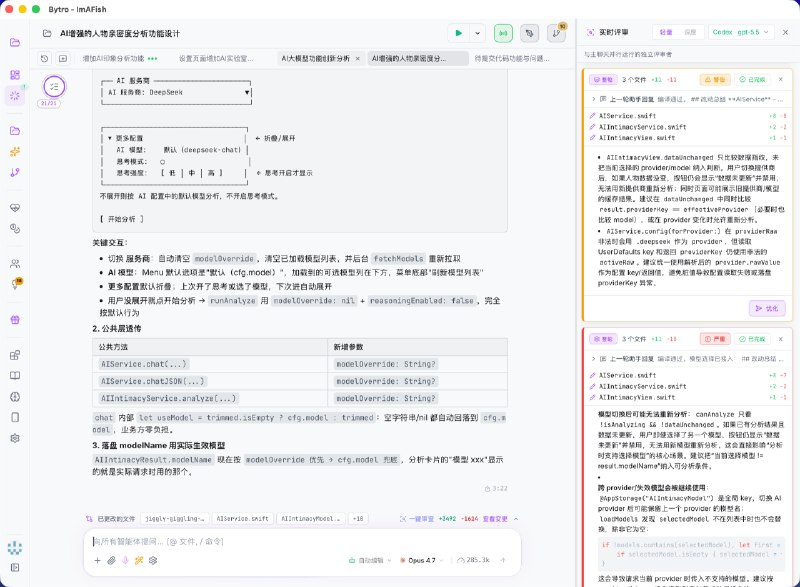Click the orange 警告 badge

715,80
